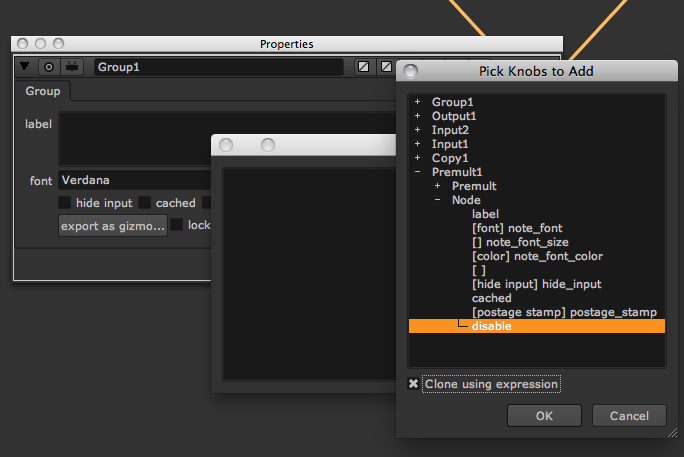Select Premult1 in the knob tree

coord(457,172)
